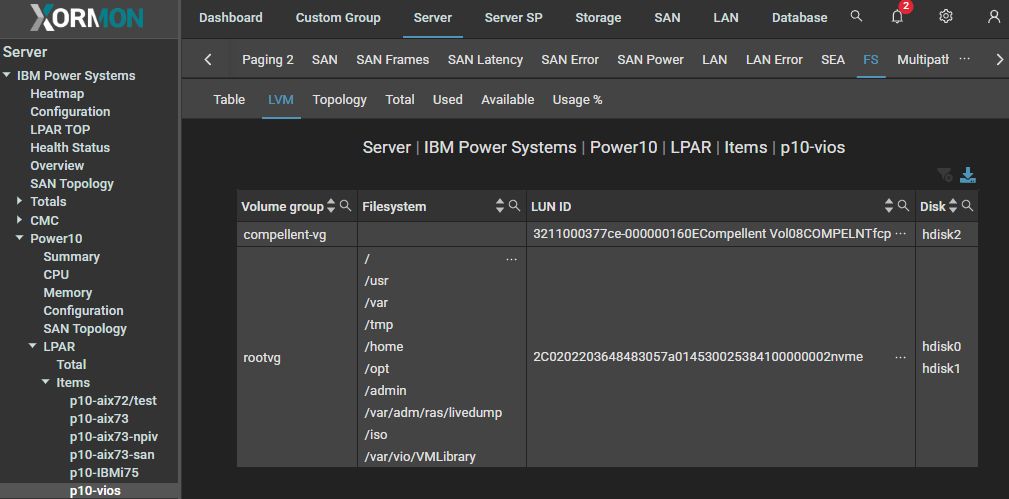Open Power10 Memory in the sidebar

pos(68,292)
